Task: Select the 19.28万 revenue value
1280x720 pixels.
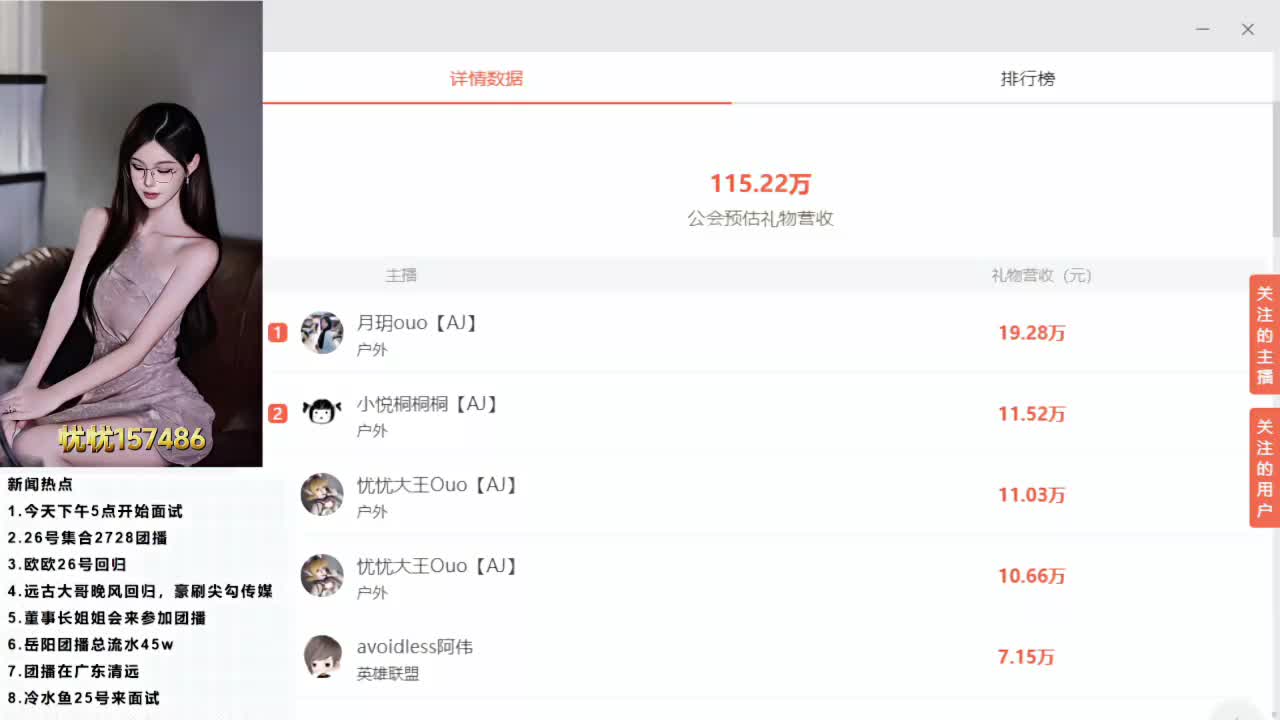Action: [x=1032, y=333]
